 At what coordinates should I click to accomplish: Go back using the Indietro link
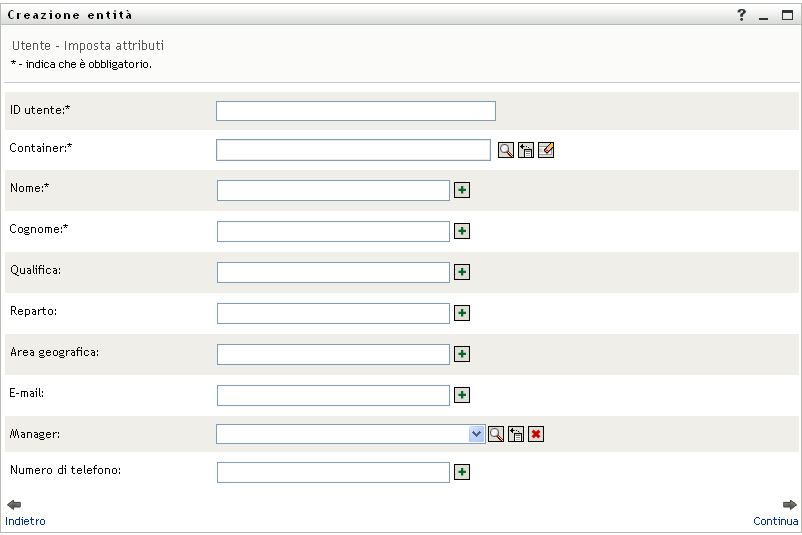point(25,521)
